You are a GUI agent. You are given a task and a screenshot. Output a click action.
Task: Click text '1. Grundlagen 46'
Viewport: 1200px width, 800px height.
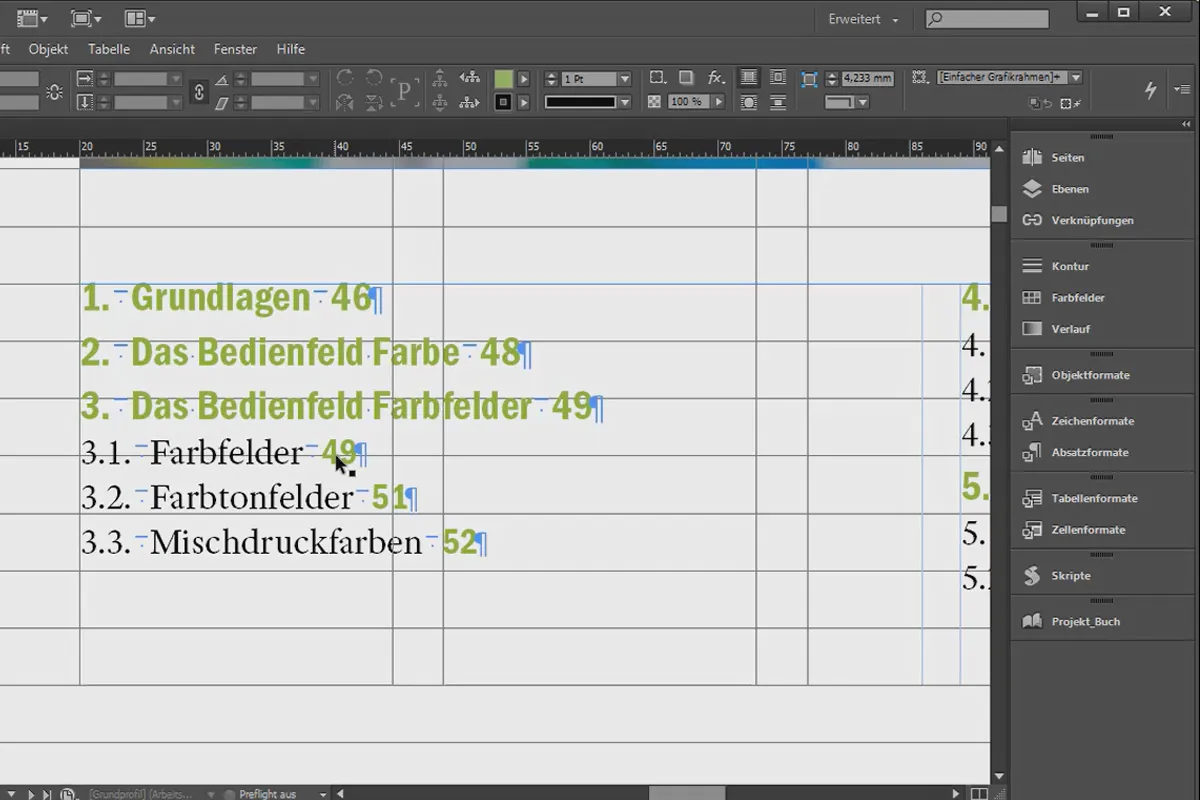click(x=226, y=298)
